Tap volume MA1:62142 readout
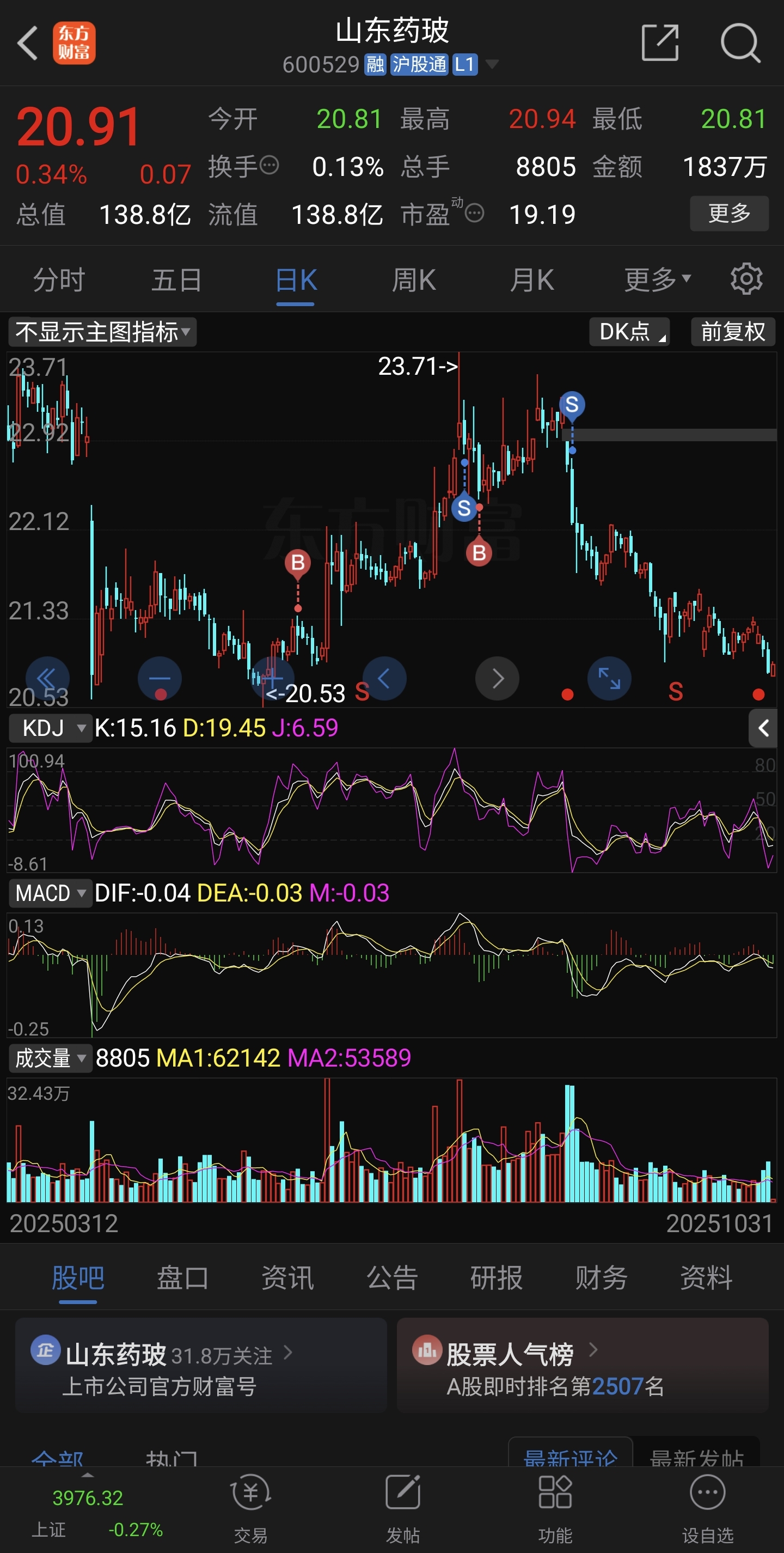This screenshot has height=1553, width=784. tap(218, 1058)
